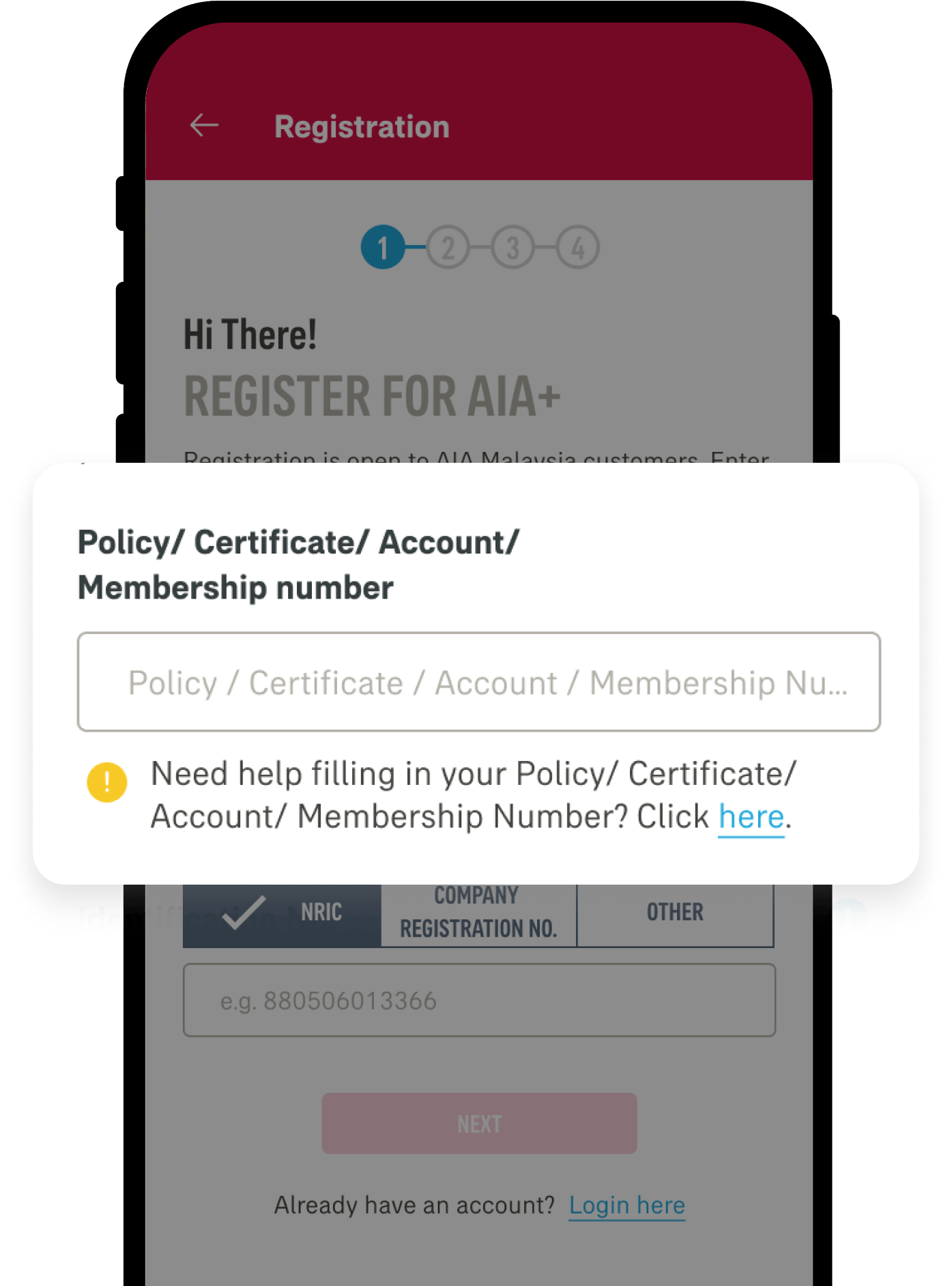Select the NRIC identification option
952x1286 pixels.
[282, 913]
